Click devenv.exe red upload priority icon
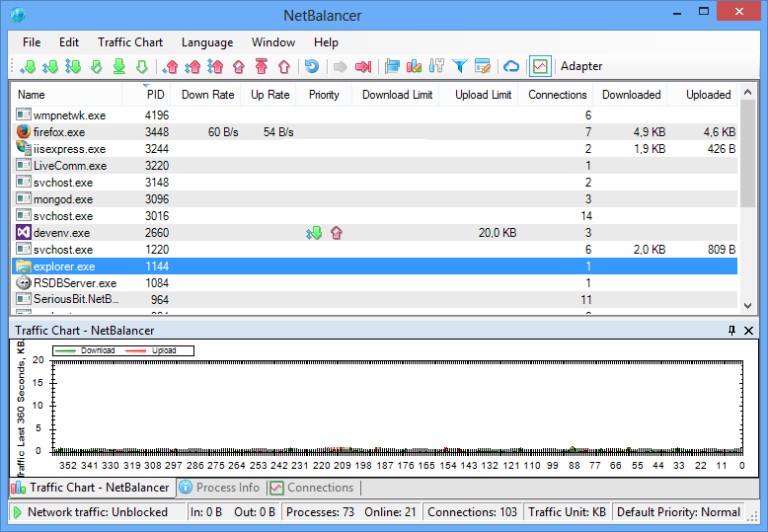The height and width of the screenshot is (532, 768). [x=336, y=233]
